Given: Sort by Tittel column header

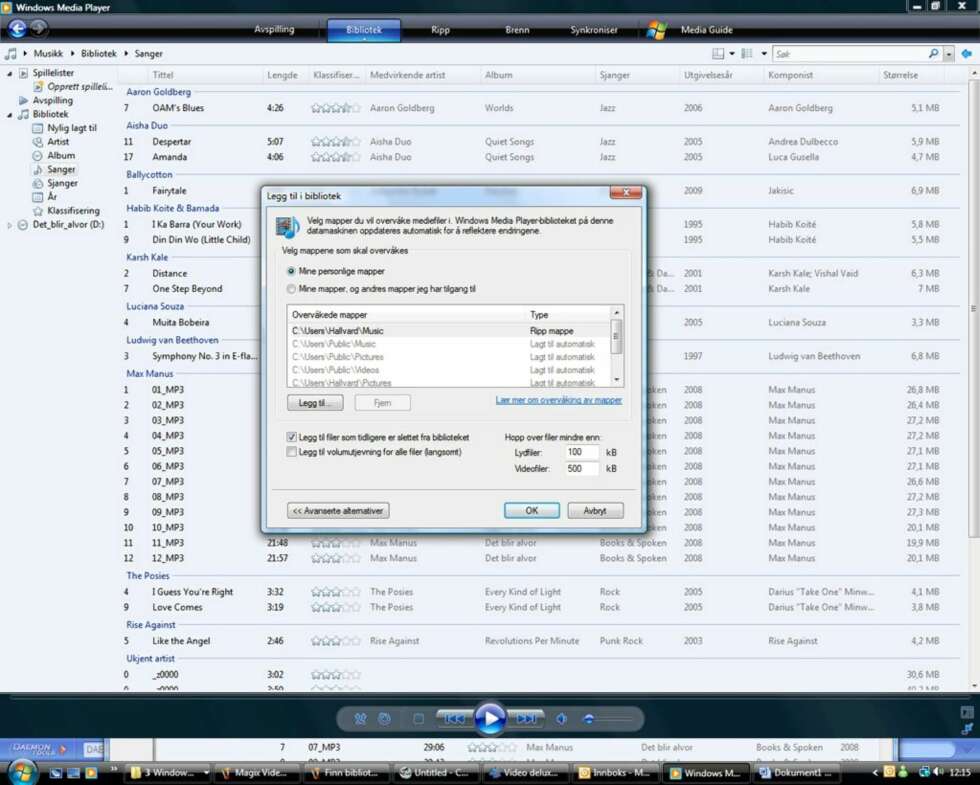Looking at the screenshot, I should pos(162,75).
